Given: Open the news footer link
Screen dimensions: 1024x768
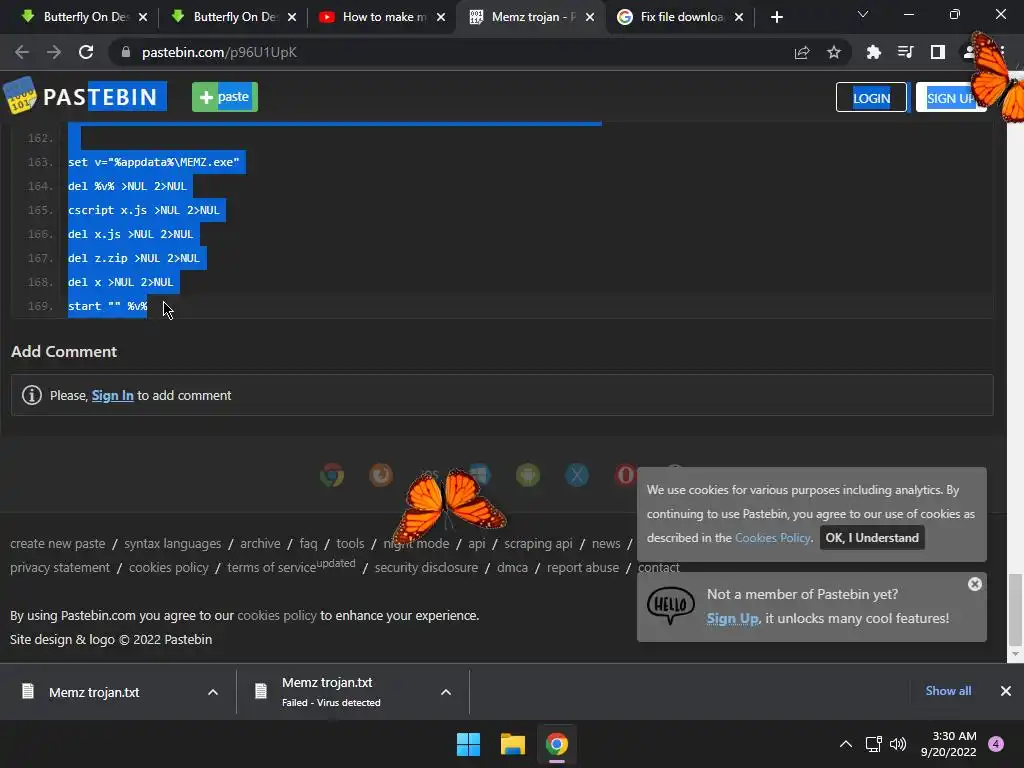Looking at the screenshot, I should 606,543.
